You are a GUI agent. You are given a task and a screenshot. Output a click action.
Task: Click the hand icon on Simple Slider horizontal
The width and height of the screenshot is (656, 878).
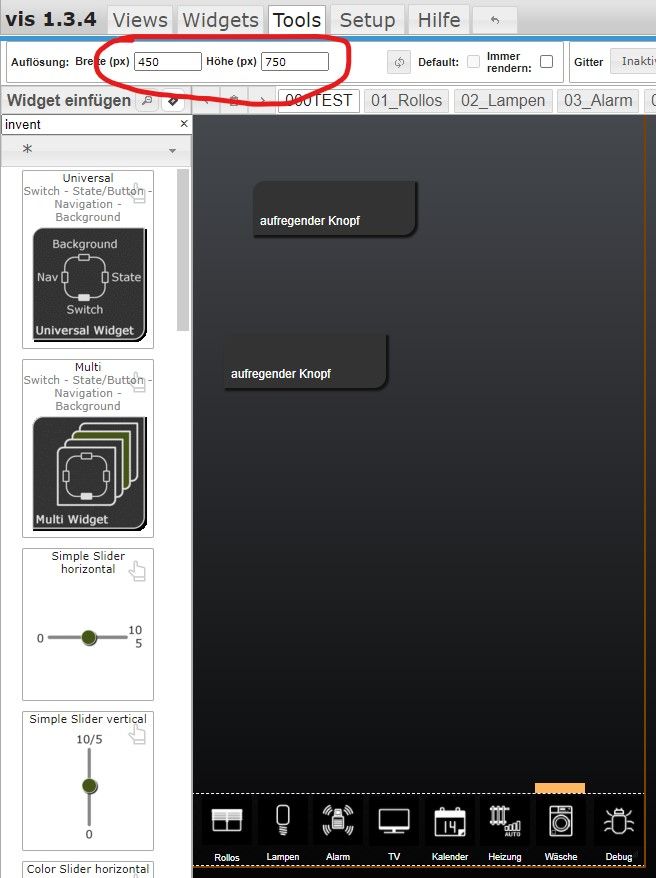click(x=137, y=572)
